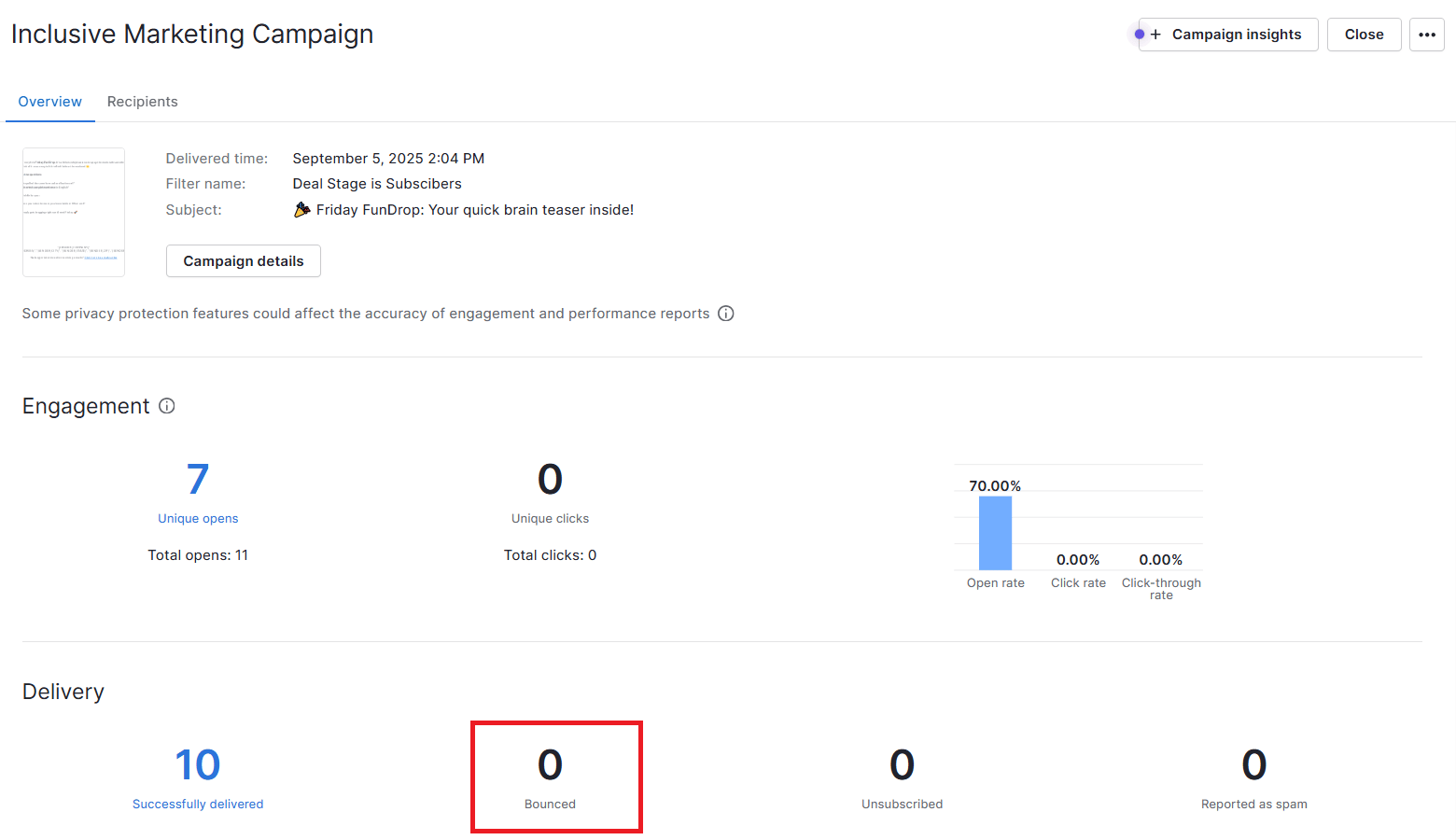Click the Engagement section info icon

pos(166,406)
